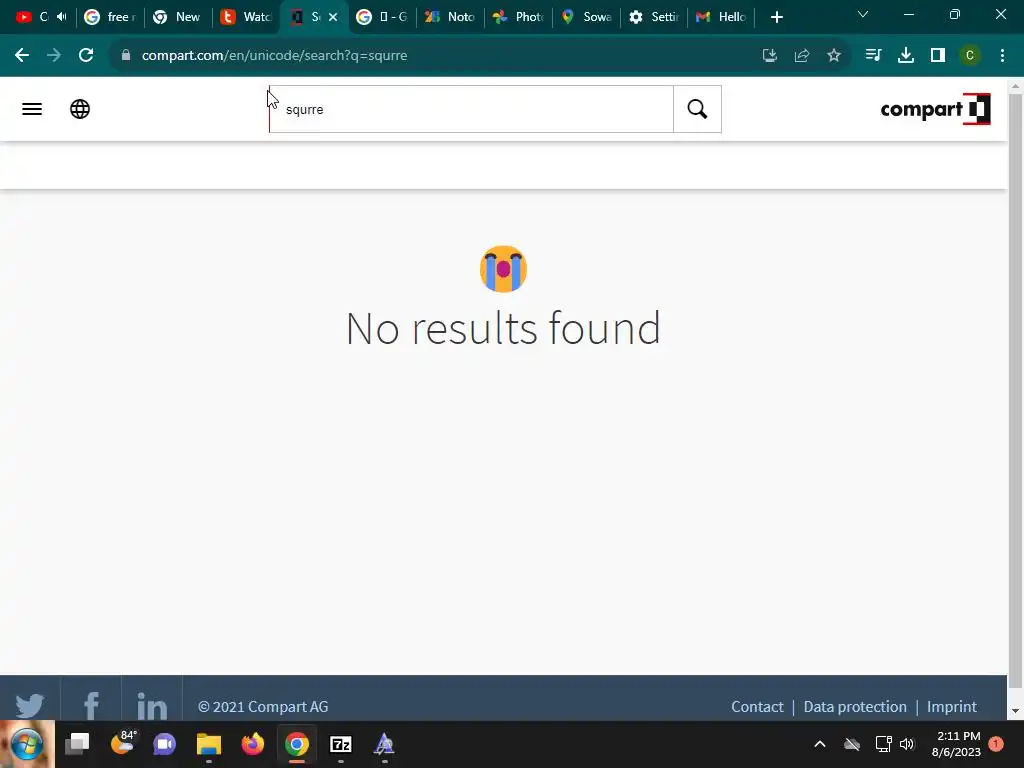Image resolution: width=1024 pixels, height=768 pixels.
Task: Toggle Chrome side panel
Action: [x=938, y=56]
